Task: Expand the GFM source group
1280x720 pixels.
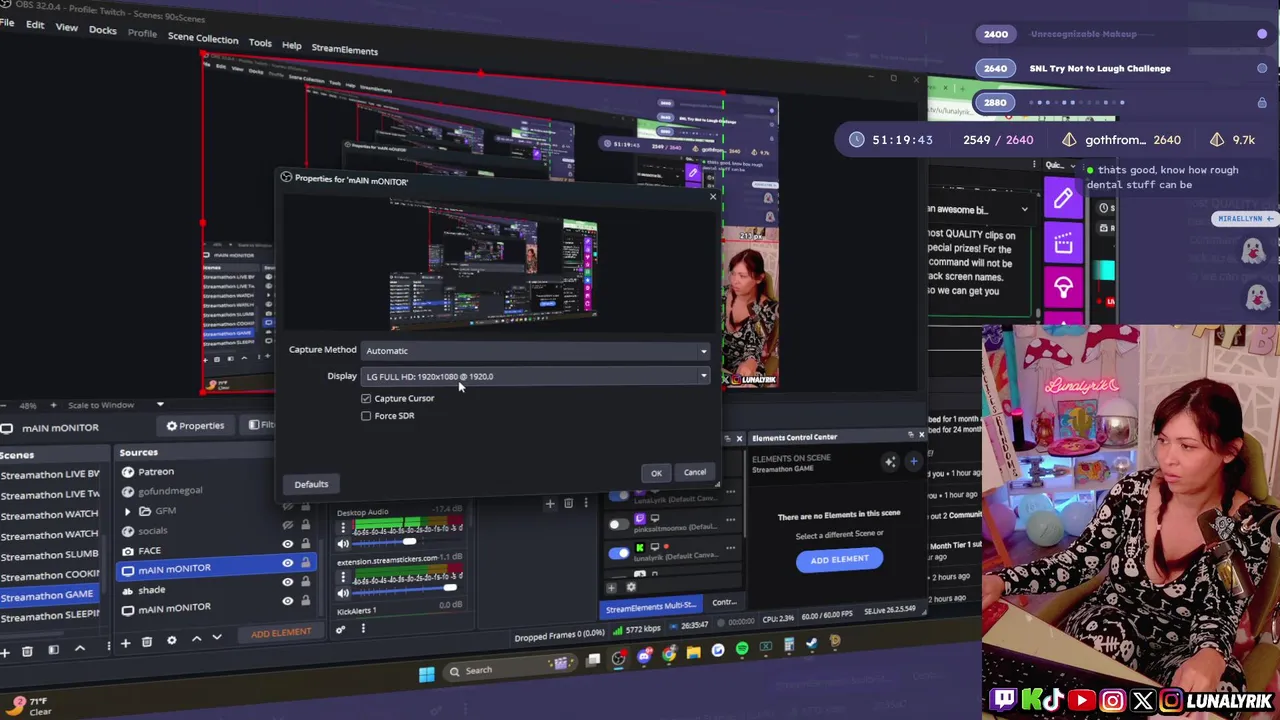Action: pos(128,511)
